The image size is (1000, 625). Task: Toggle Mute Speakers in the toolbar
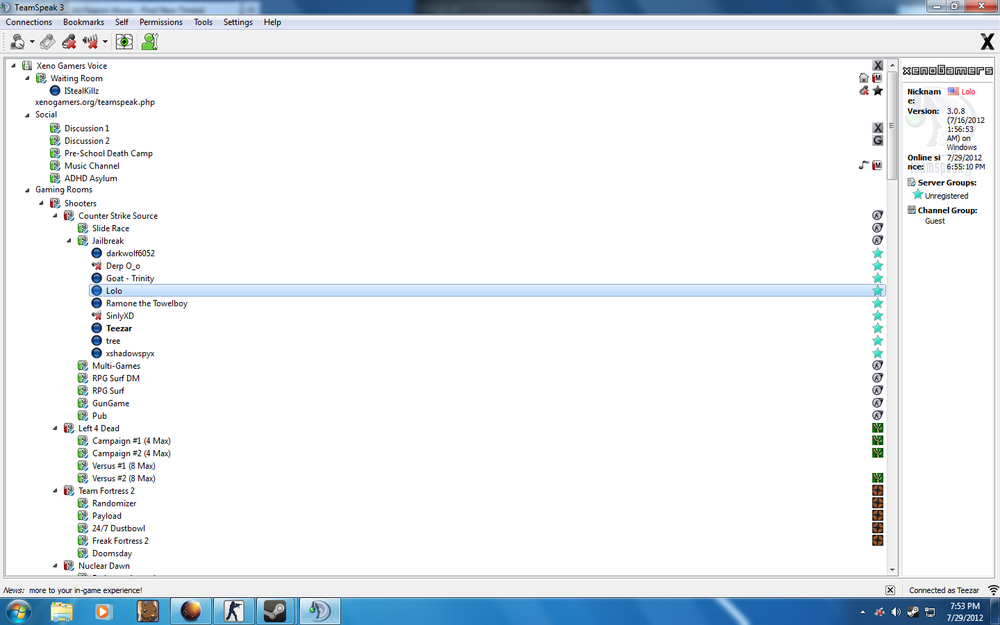[x=91, y=42]
